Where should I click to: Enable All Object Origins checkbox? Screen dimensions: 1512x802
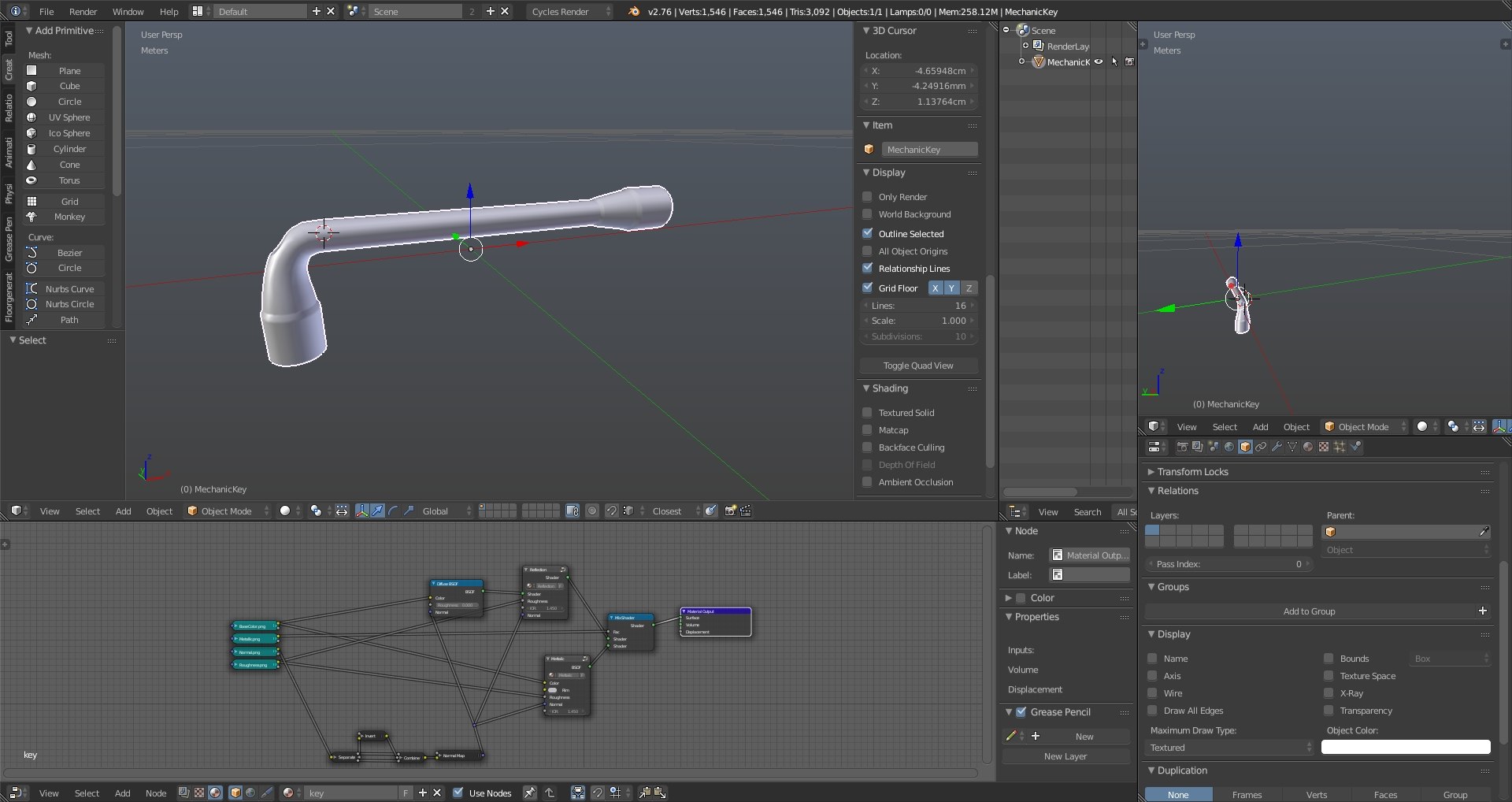pos(868,251)
